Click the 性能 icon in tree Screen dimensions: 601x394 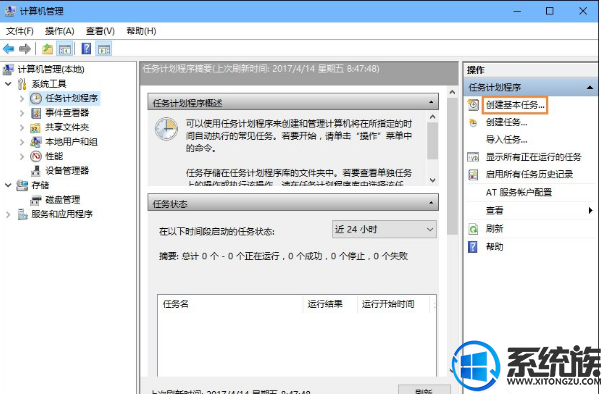[36, 156]
